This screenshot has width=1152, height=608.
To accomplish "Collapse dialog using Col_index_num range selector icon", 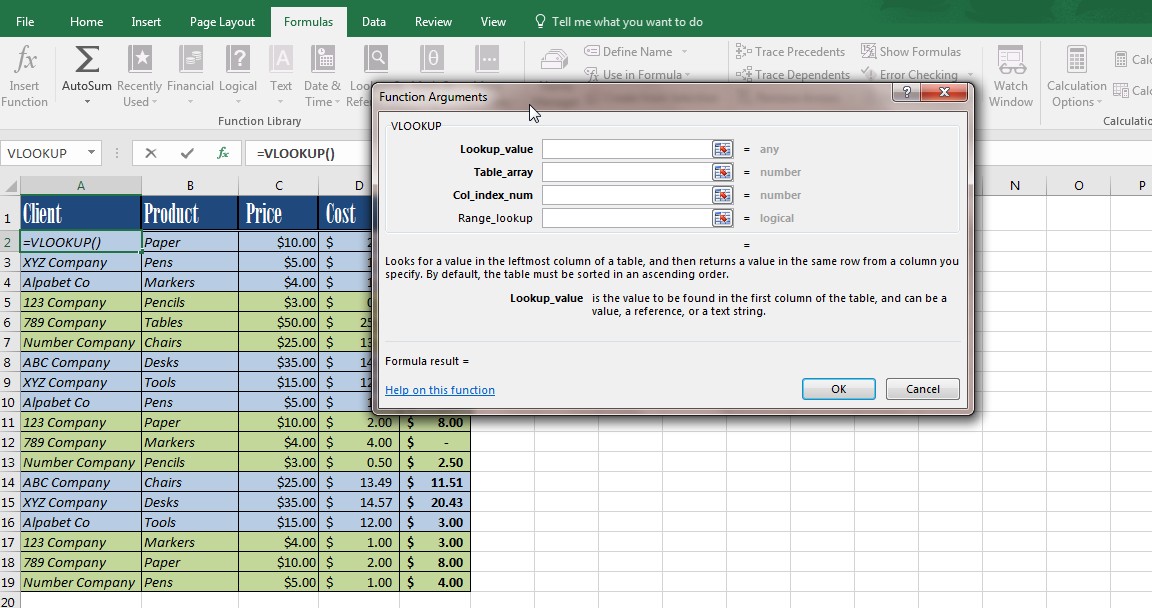I will [723, 195].
